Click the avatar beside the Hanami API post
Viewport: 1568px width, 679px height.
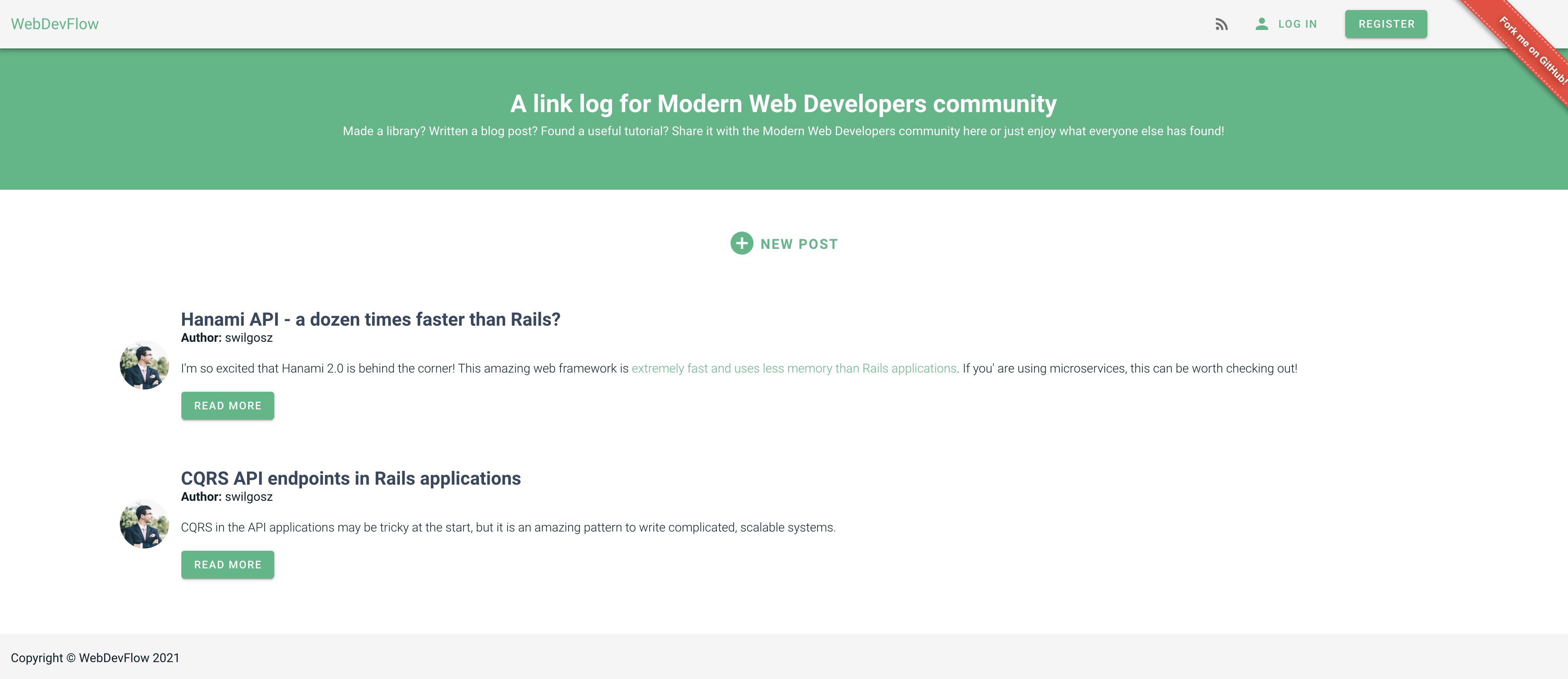[x=144, y=365]
